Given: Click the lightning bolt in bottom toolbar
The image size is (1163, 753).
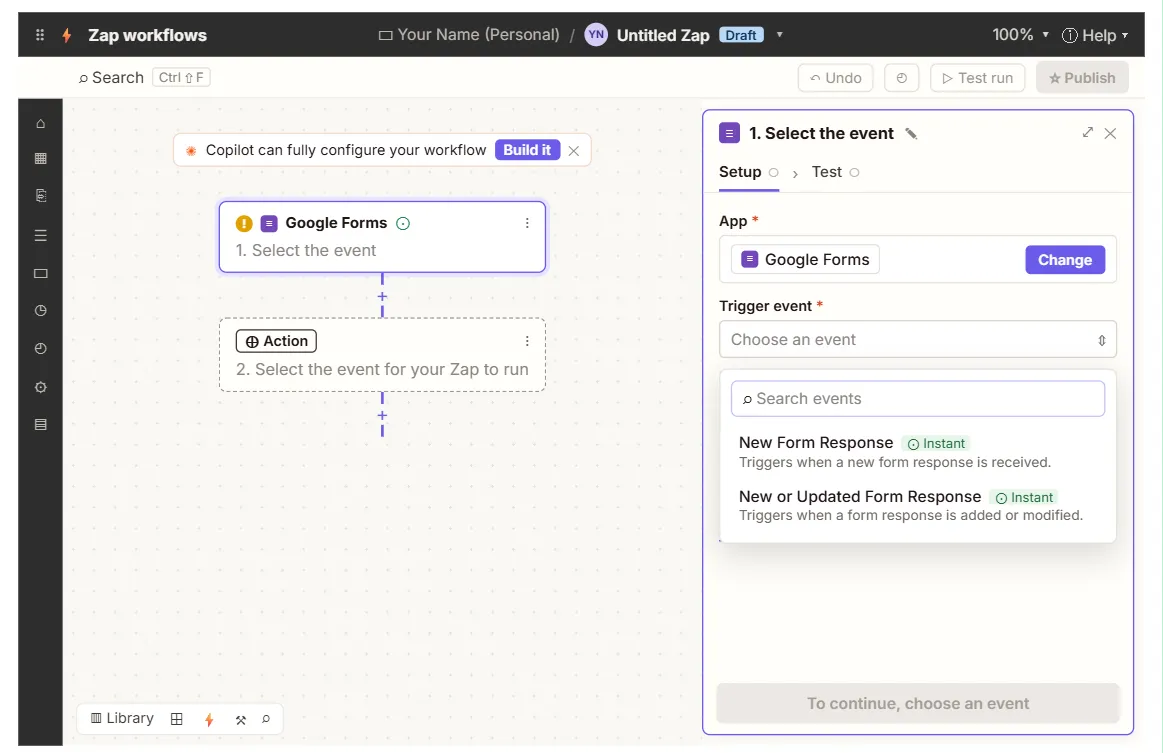Looking at the screenshot, I should click(209, 720).
